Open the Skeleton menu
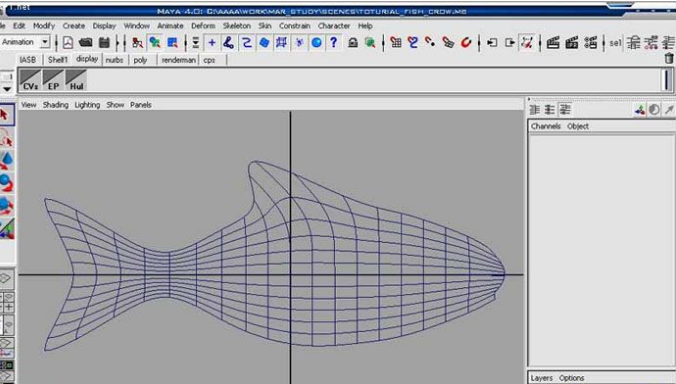 (237, 26)
